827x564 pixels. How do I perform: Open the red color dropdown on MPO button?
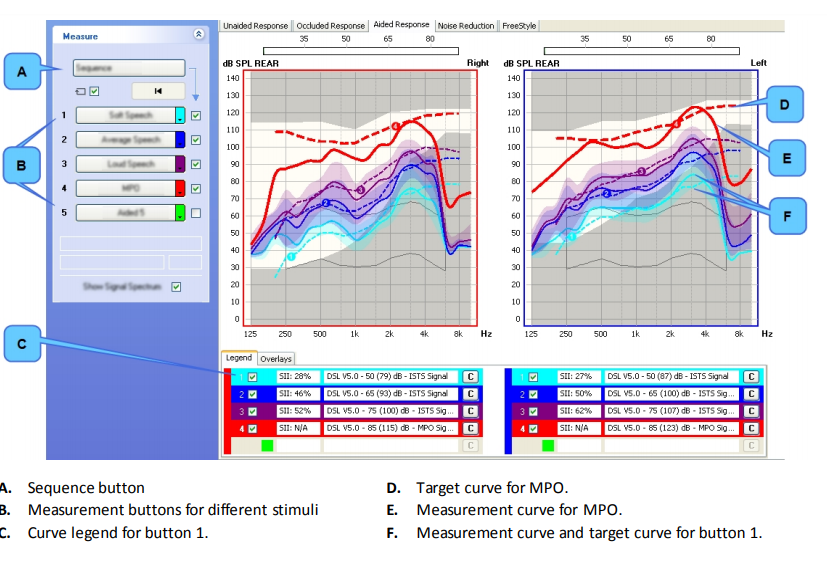click(180, 188)
